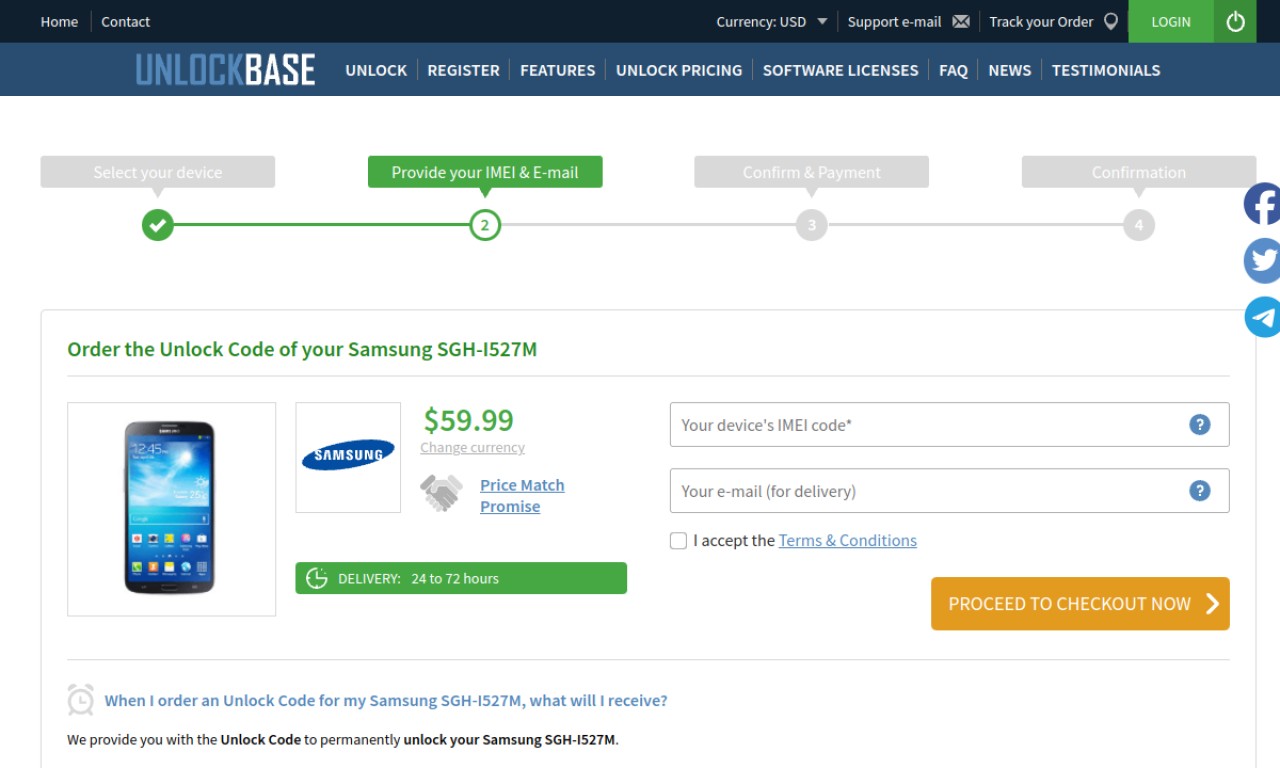Click the Confirmation step label
Image resolution: width=1280 pixels, height=768 pixels.
pos(1138,172)
